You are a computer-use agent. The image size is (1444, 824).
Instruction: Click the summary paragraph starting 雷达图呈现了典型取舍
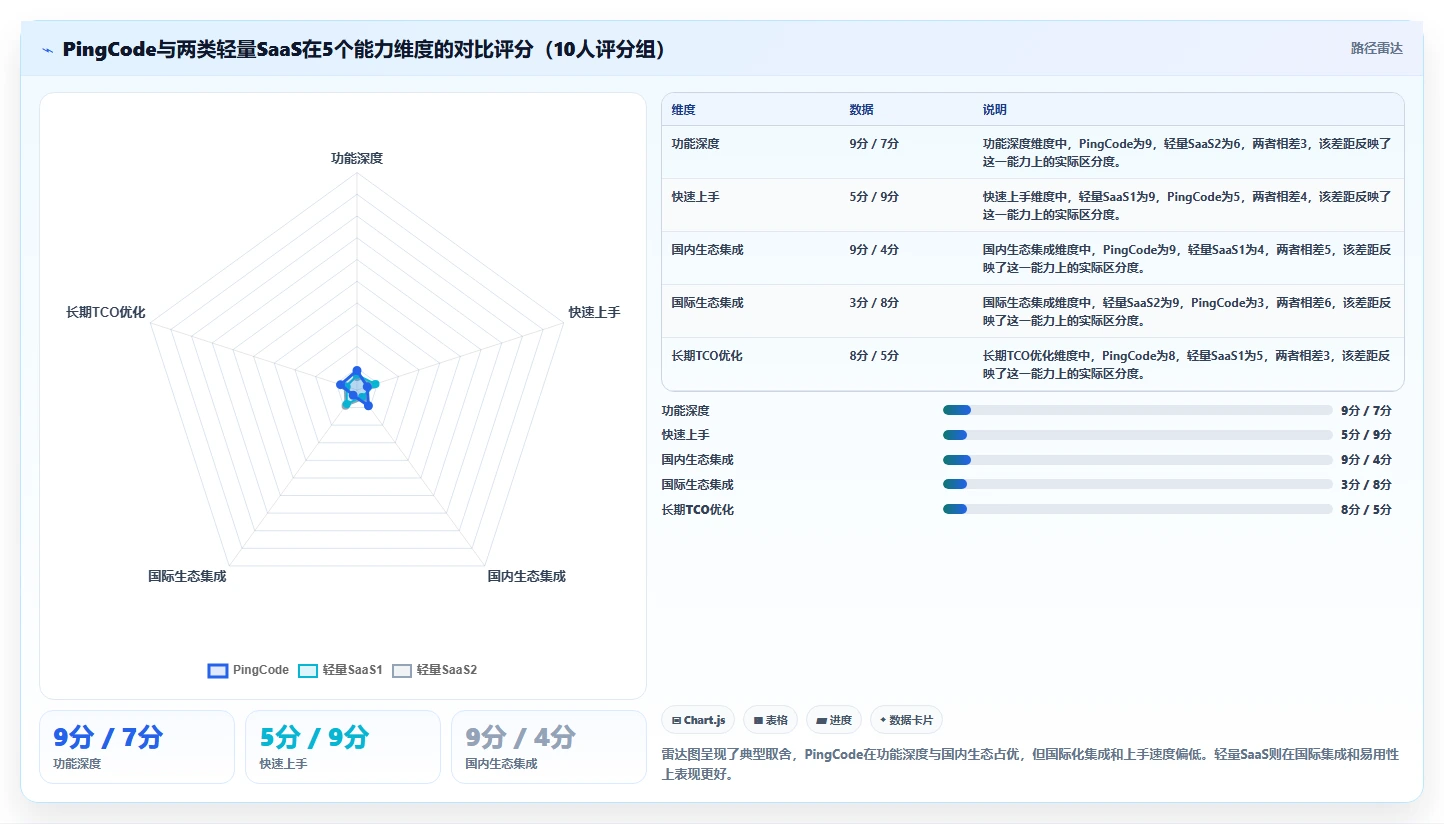(x=1030, y=764)
